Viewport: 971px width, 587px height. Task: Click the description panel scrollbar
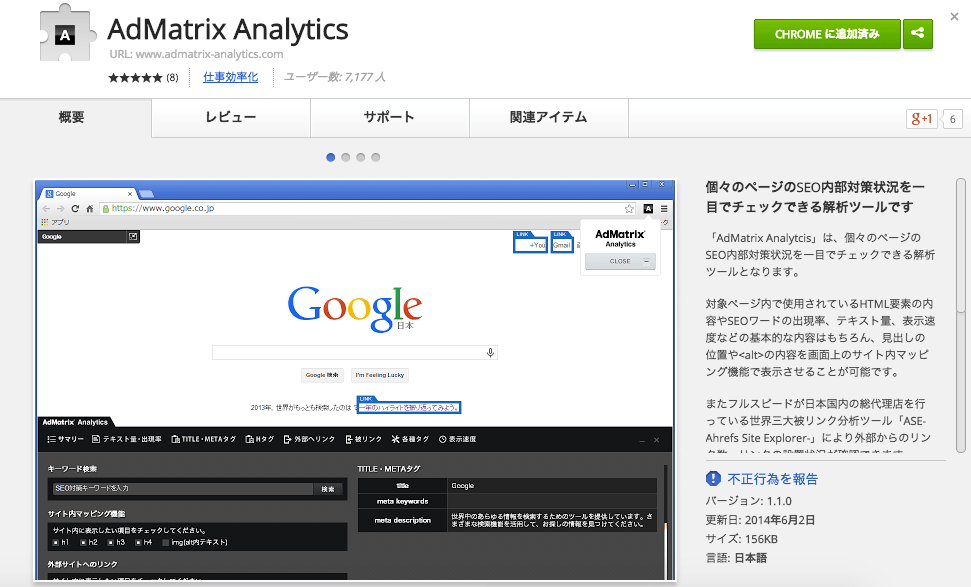click(960, 316)
